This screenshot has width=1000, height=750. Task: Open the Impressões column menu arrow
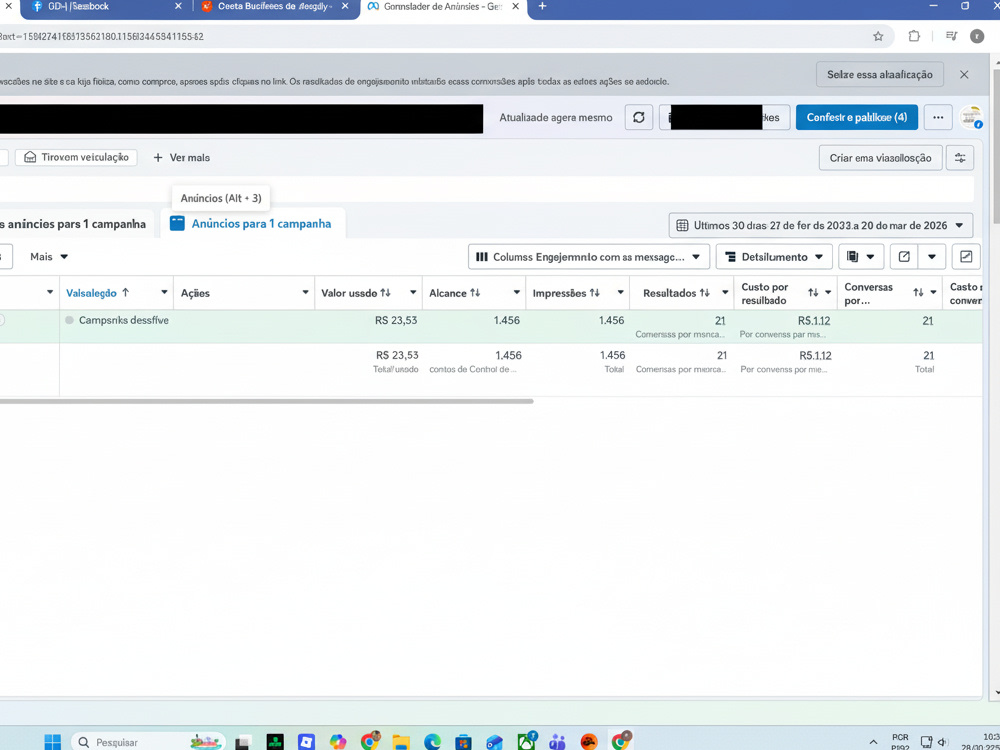coord(620,293)
